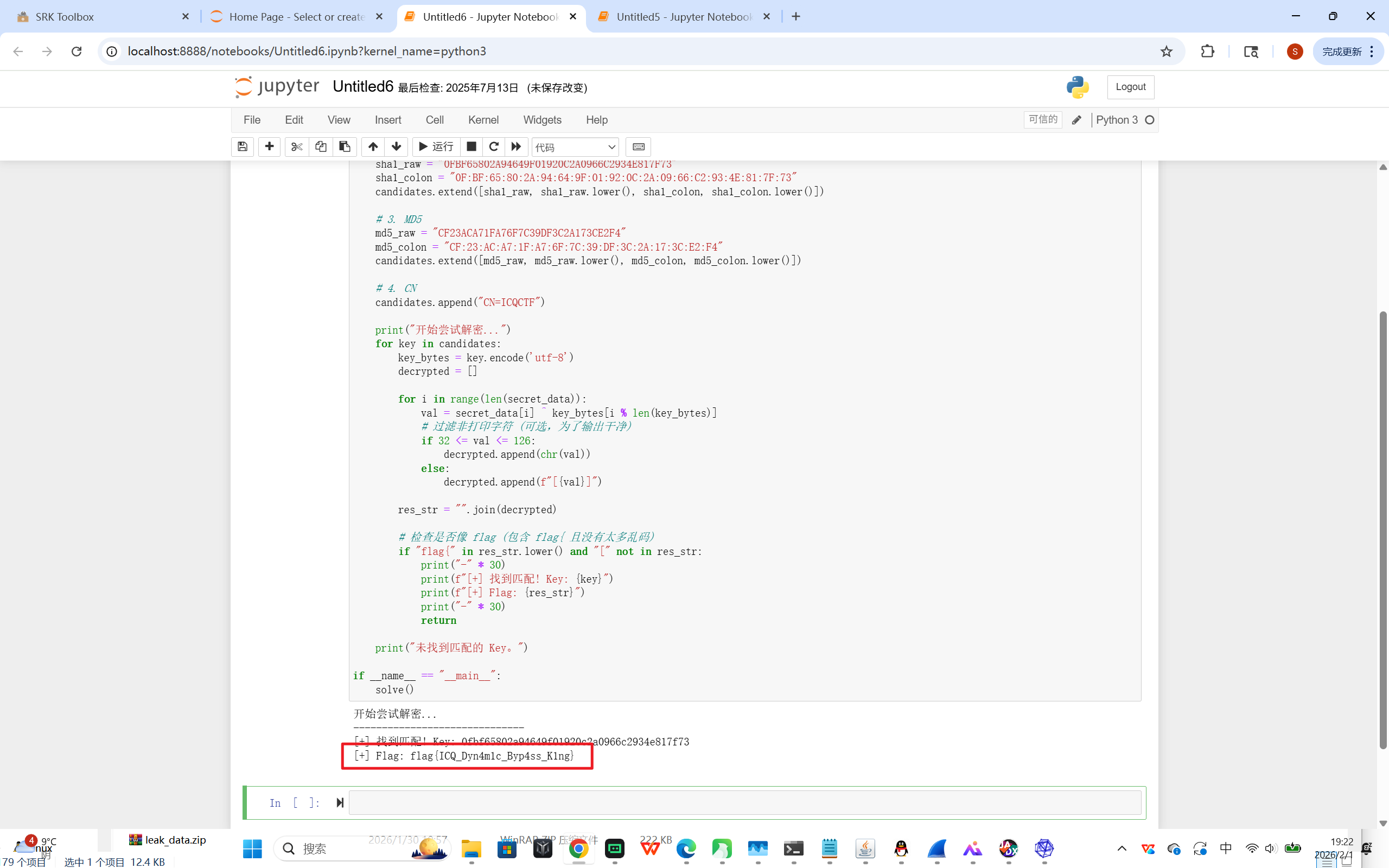The height and width of the screenshot is (868, 1389).
Task: Open Chrome three-dot menu next to 完成更新
Action: [x=1372, y=52]
